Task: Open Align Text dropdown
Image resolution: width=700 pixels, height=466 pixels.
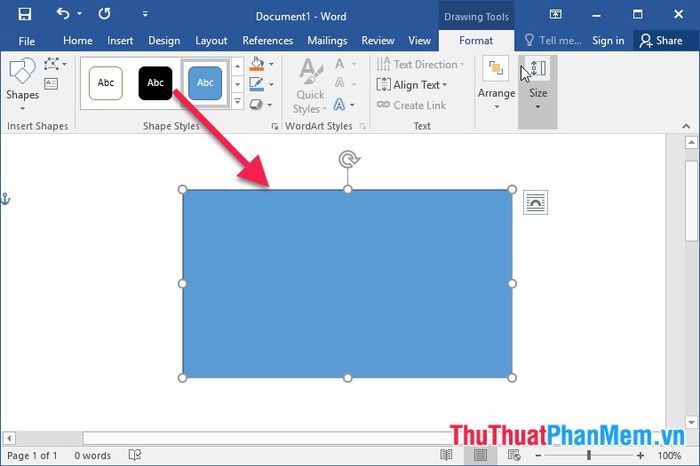Action: [411, 85]
